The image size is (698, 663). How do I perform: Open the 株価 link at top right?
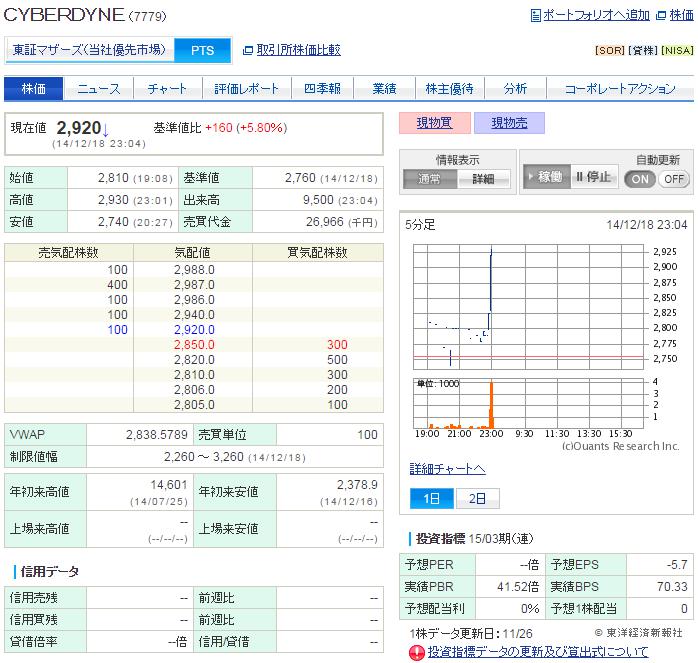click(x=681, y=15)
